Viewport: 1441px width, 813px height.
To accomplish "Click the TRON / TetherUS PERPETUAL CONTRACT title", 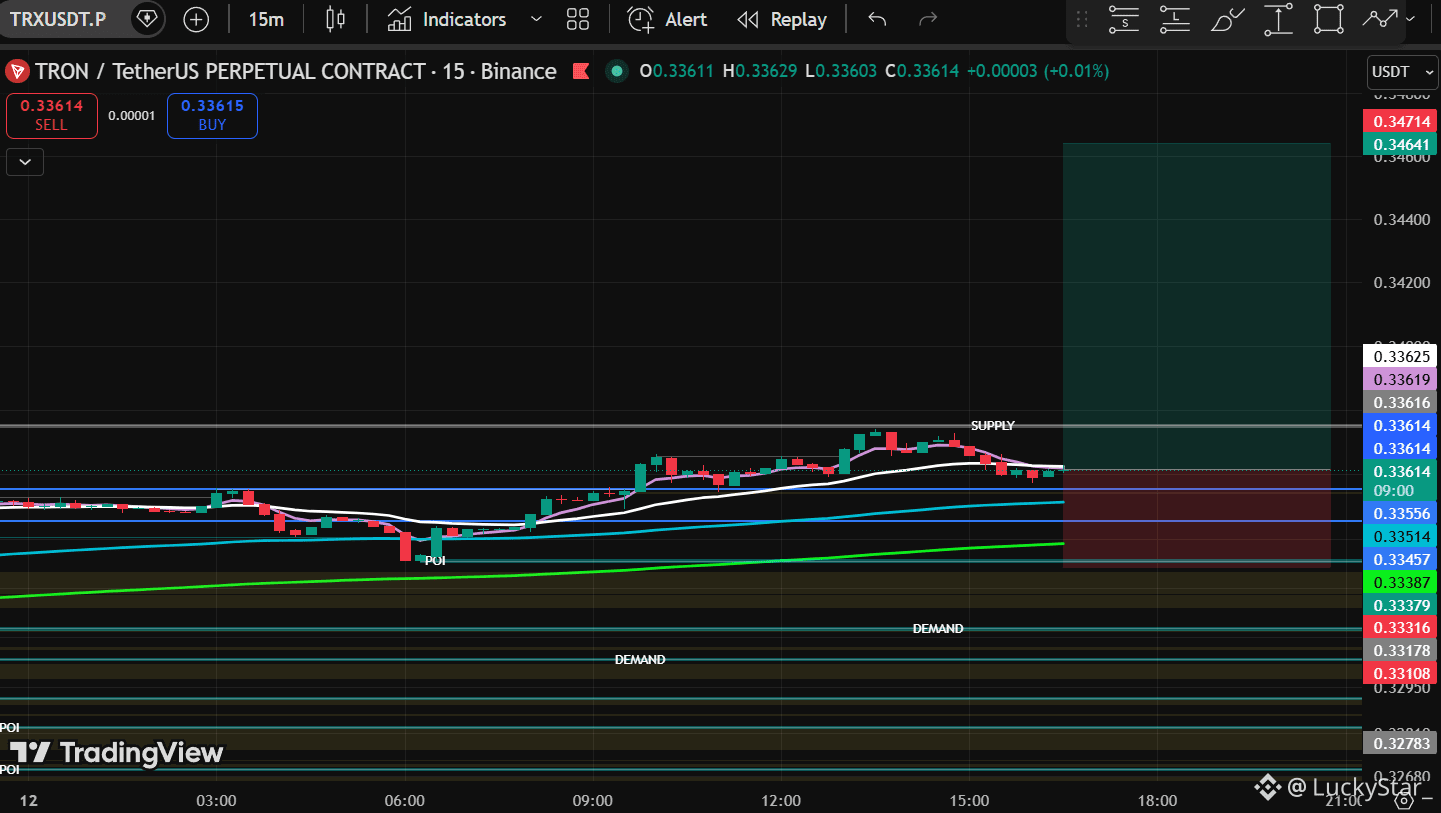I will pyautogui.click(x=296, y=71).
